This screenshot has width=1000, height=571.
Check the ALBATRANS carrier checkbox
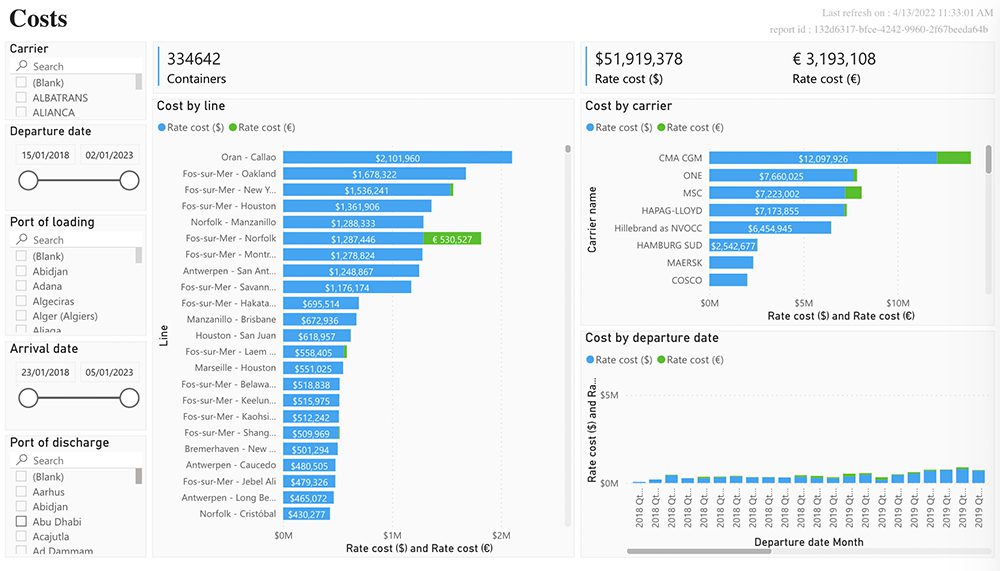pos(21,98)
